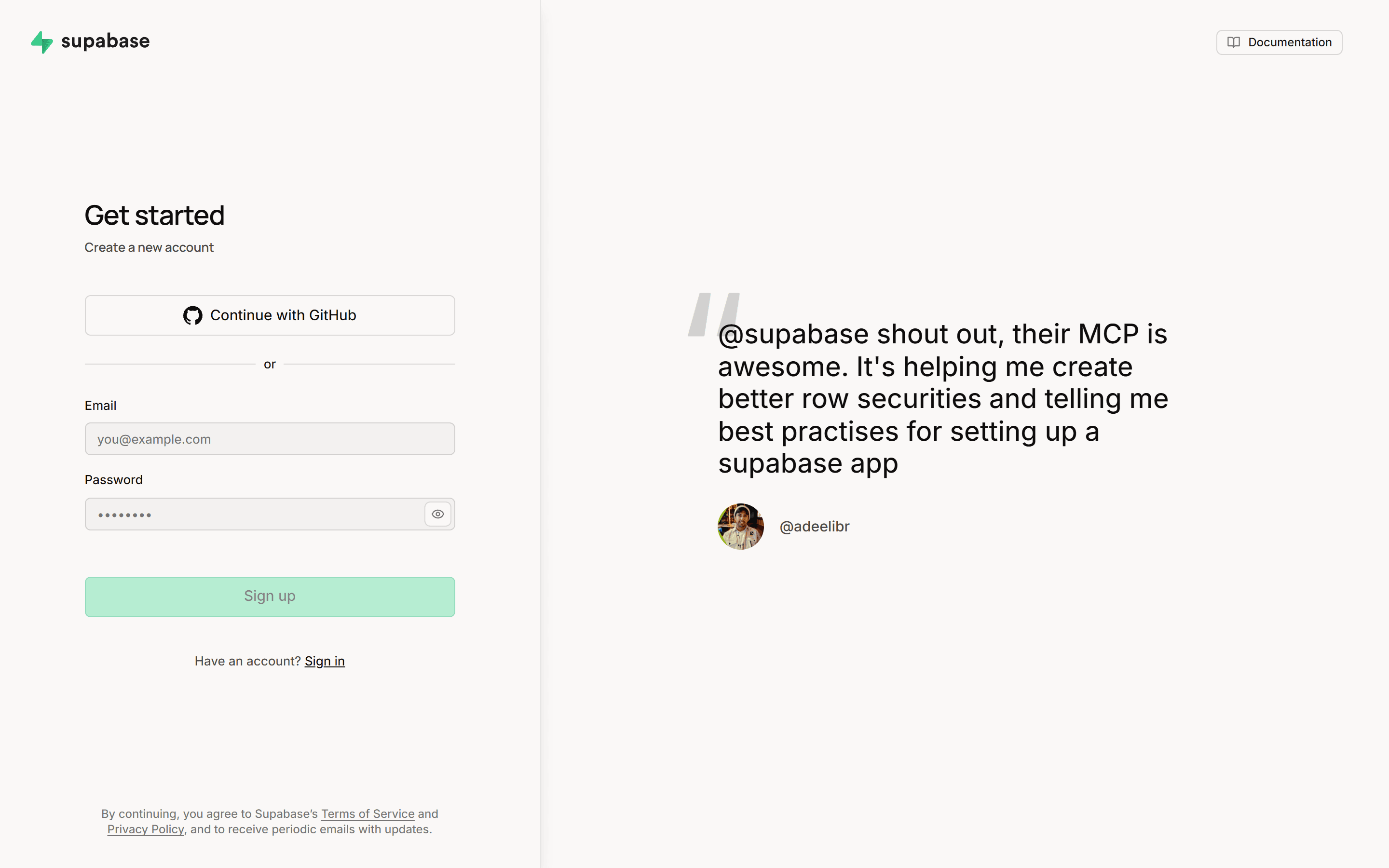Viewport: 1389px width, 868px height.
Task: Click the supabase wordmark text
Action: click(x=105, y=41)
